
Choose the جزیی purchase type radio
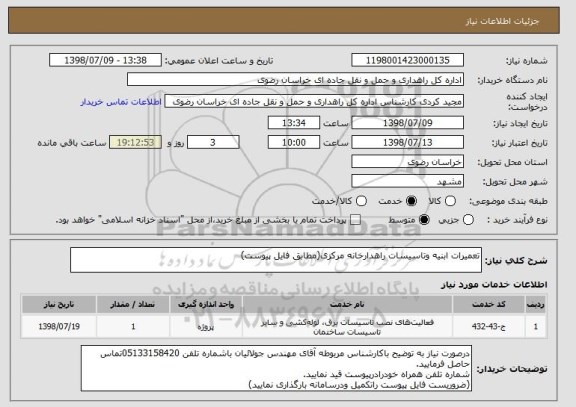pyautogui.click(x=468, y=220)
